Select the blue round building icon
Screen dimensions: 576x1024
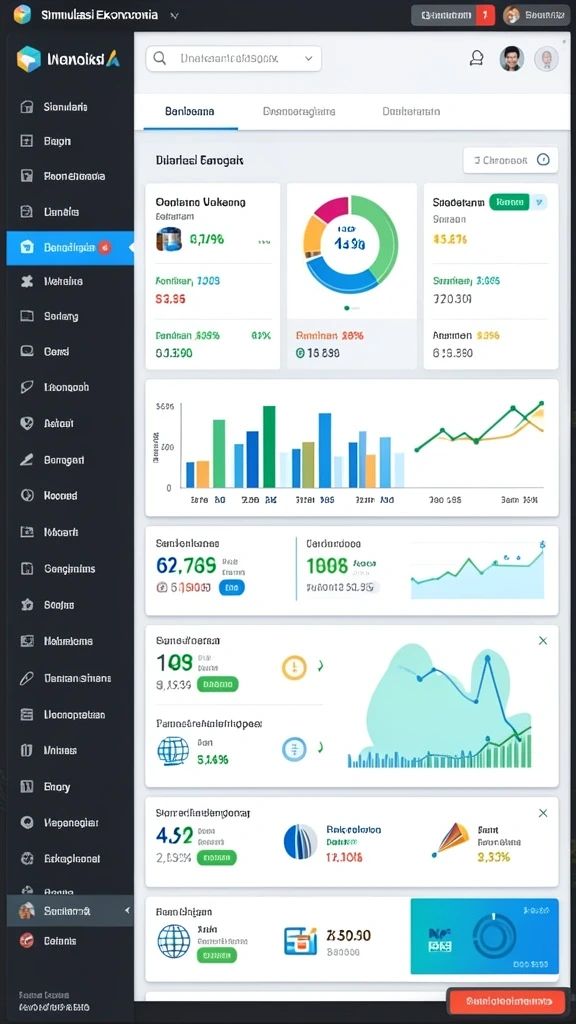pos(300,841)
